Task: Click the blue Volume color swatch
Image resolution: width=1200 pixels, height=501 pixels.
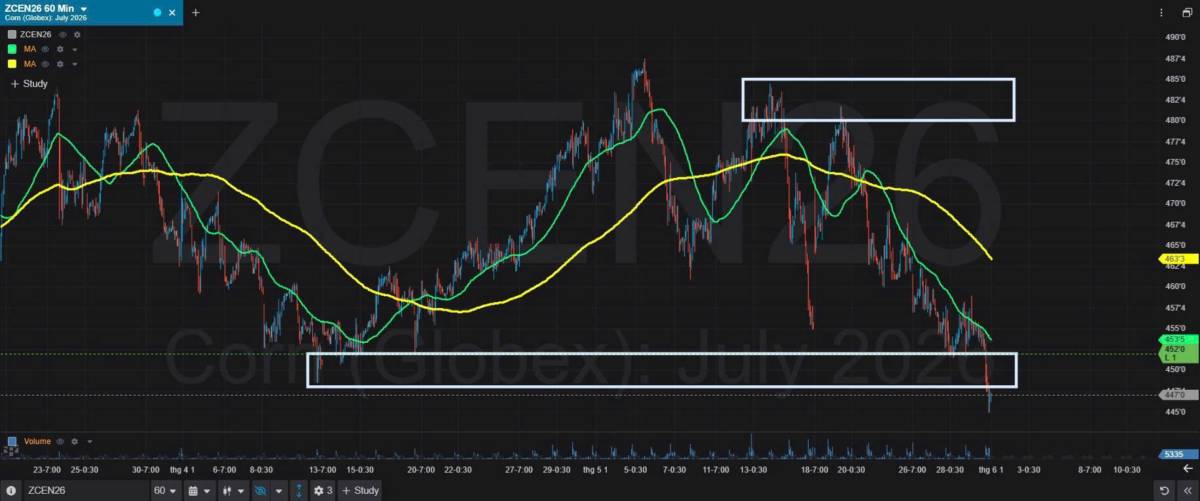Action: tap(12, 441)
